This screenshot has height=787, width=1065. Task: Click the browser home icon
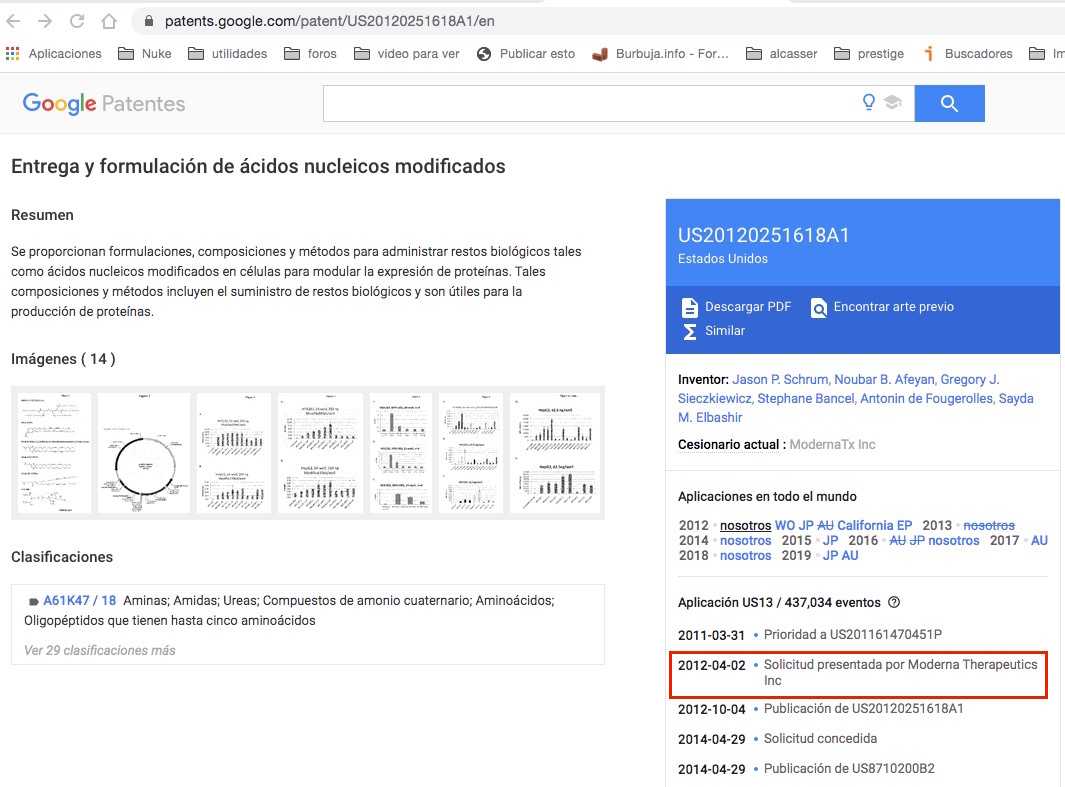click(x=109, y=20)
